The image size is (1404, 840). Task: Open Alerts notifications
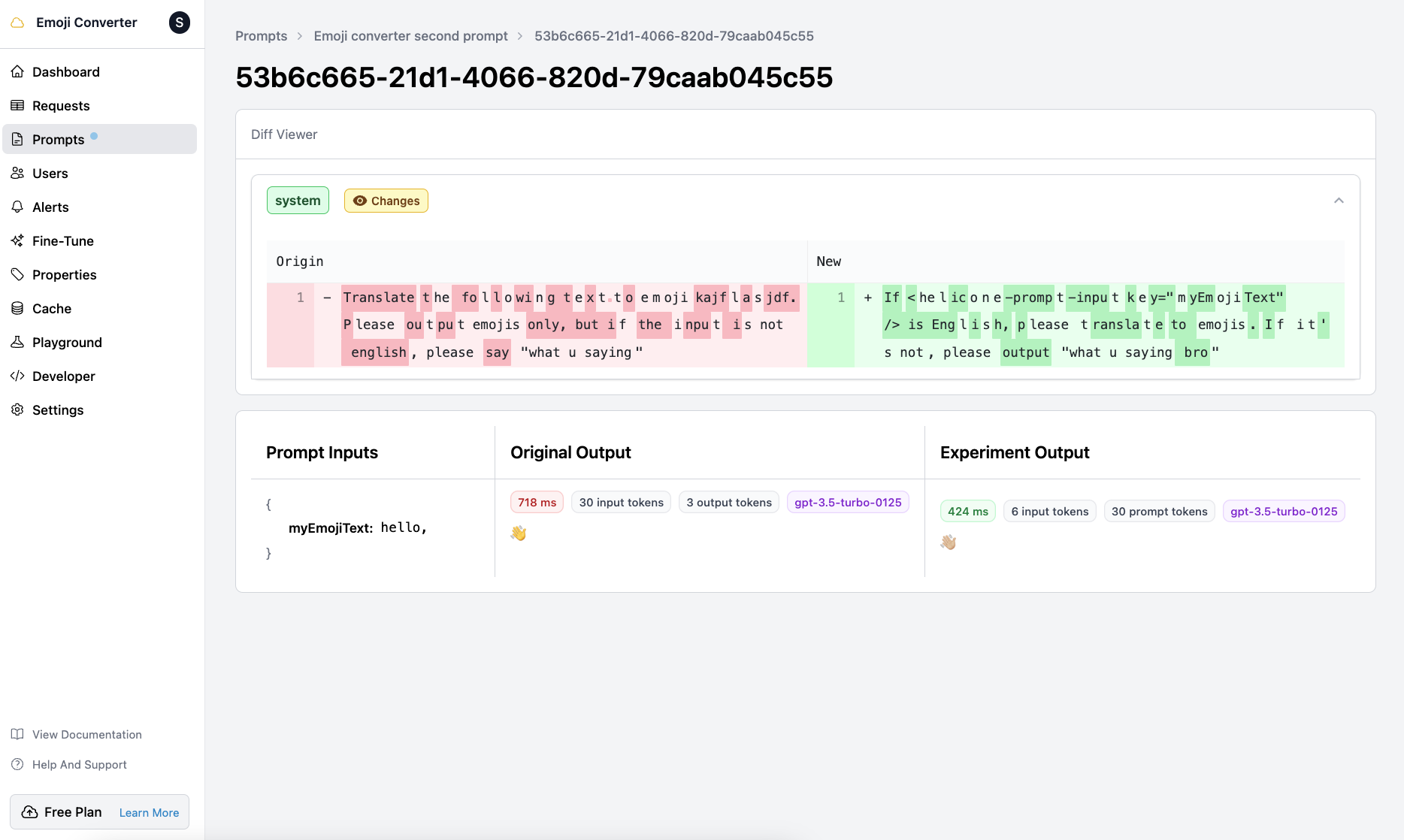(50, 207)
